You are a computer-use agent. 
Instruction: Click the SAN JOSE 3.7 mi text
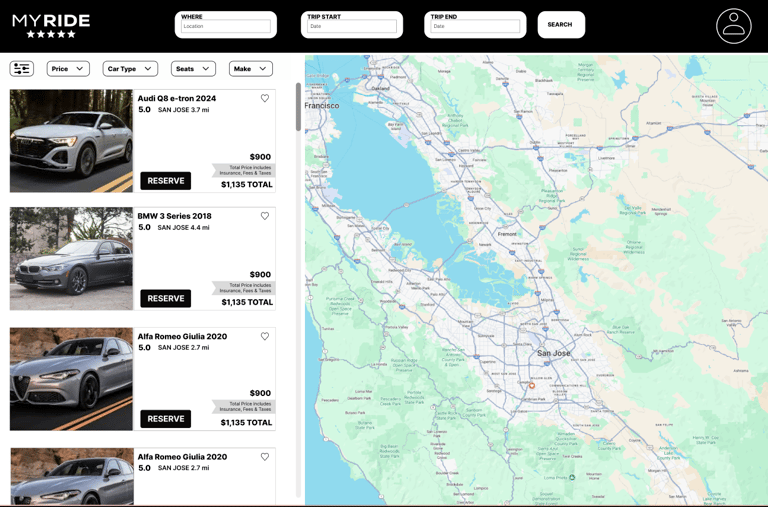coord(183,110)
